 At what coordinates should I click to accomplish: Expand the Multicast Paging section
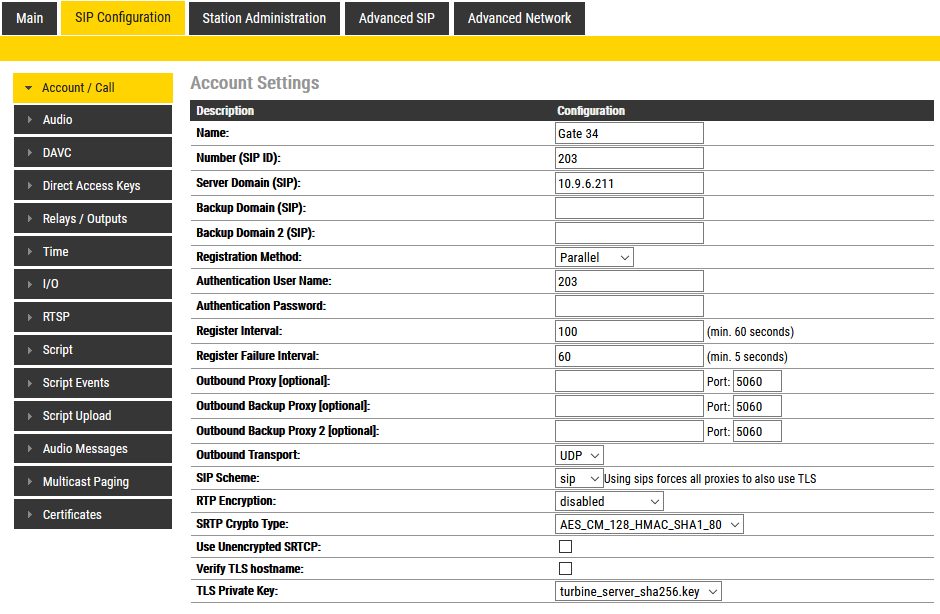(x=93, y=482)
